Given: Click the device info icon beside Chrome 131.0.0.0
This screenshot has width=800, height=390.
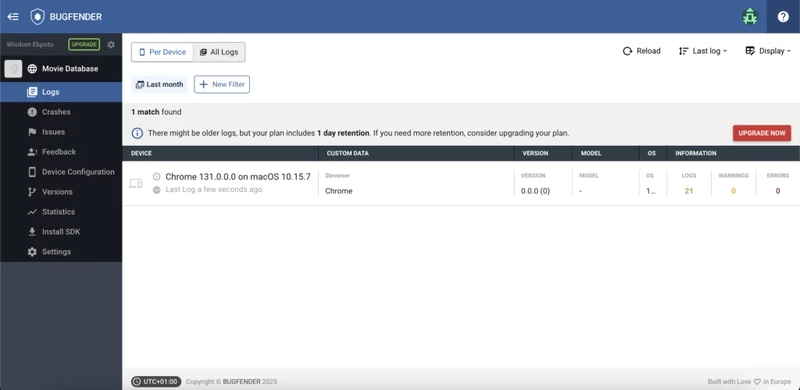Looking at the screenshot, I should 157,177.
